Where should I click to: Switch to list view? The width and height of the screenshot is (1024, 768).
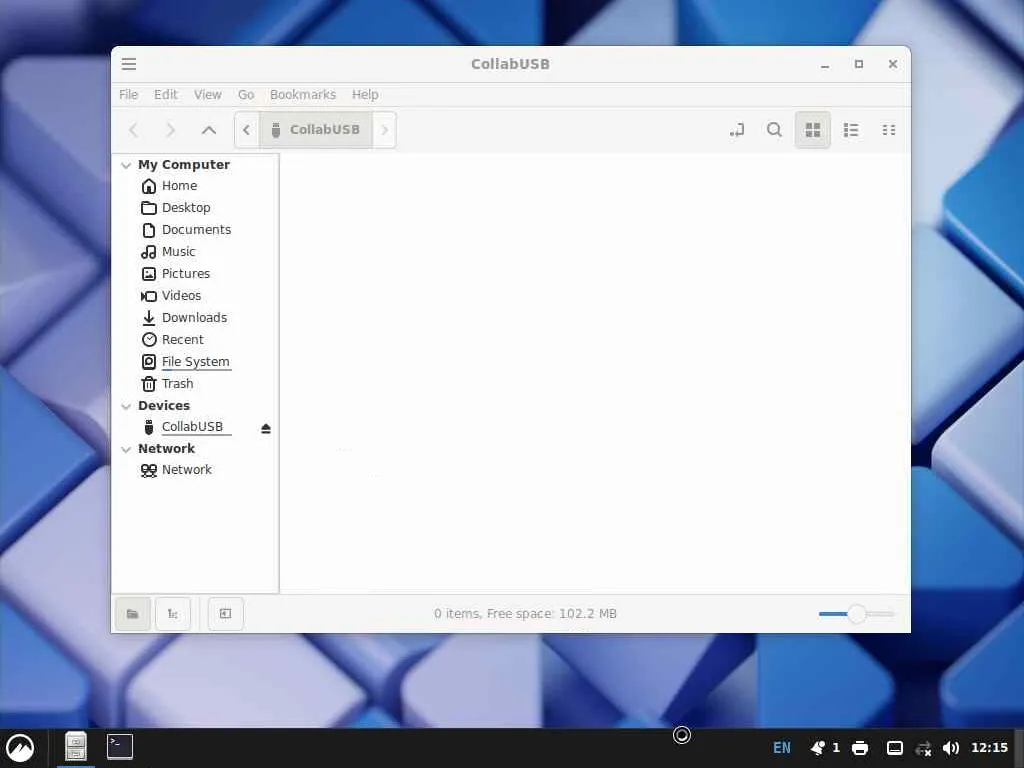coord(850,130)
